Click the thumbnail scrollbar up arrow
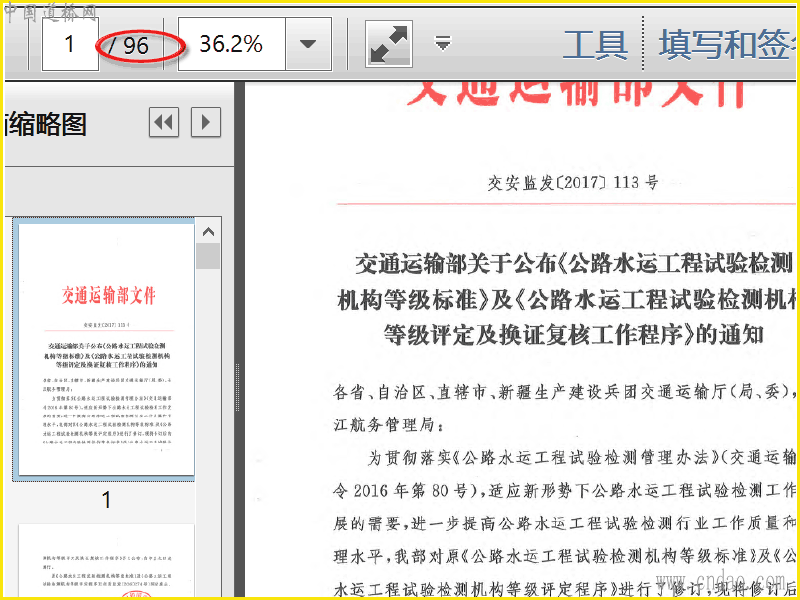Screen dimensions: 800x600 (x=208, y=232)
